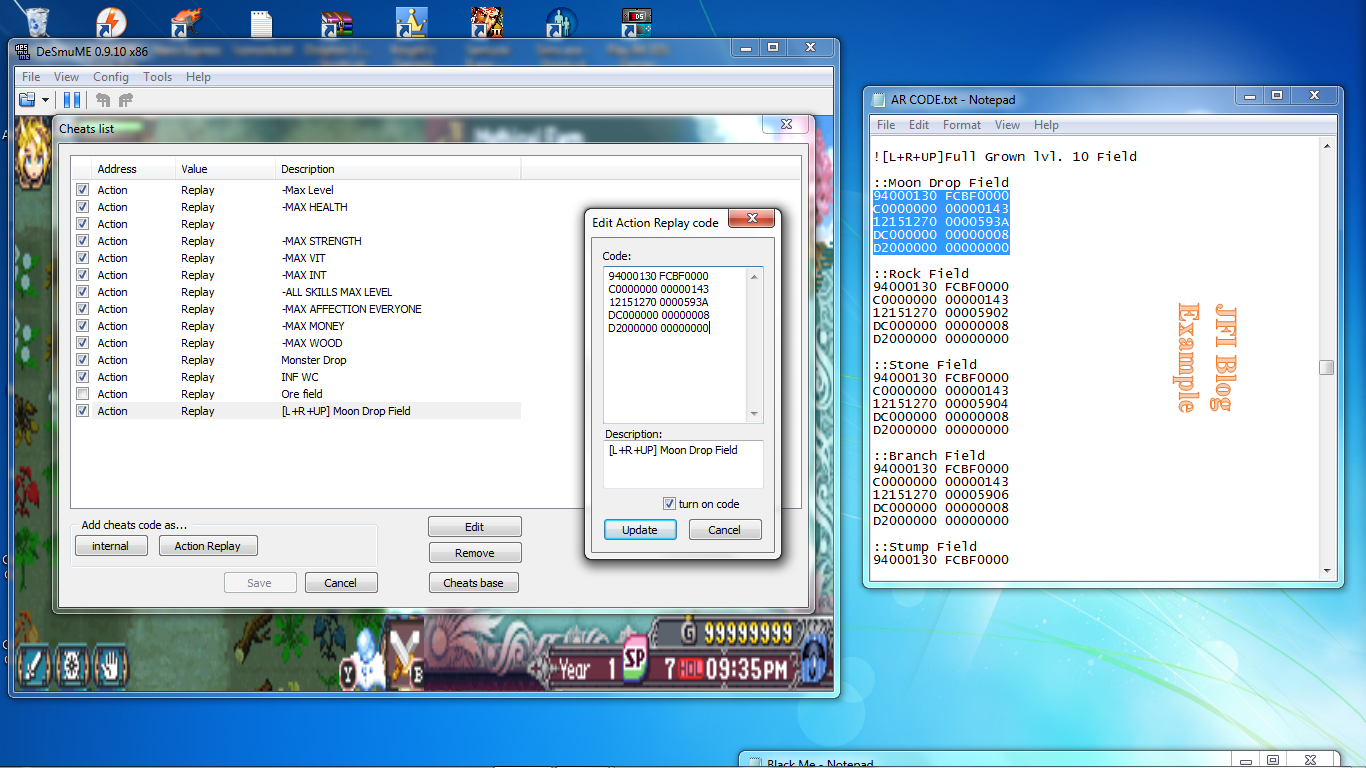Launch the flame-logo desktop shortcut
Screen dimensions: 1366x768
(x=186, y=23)
